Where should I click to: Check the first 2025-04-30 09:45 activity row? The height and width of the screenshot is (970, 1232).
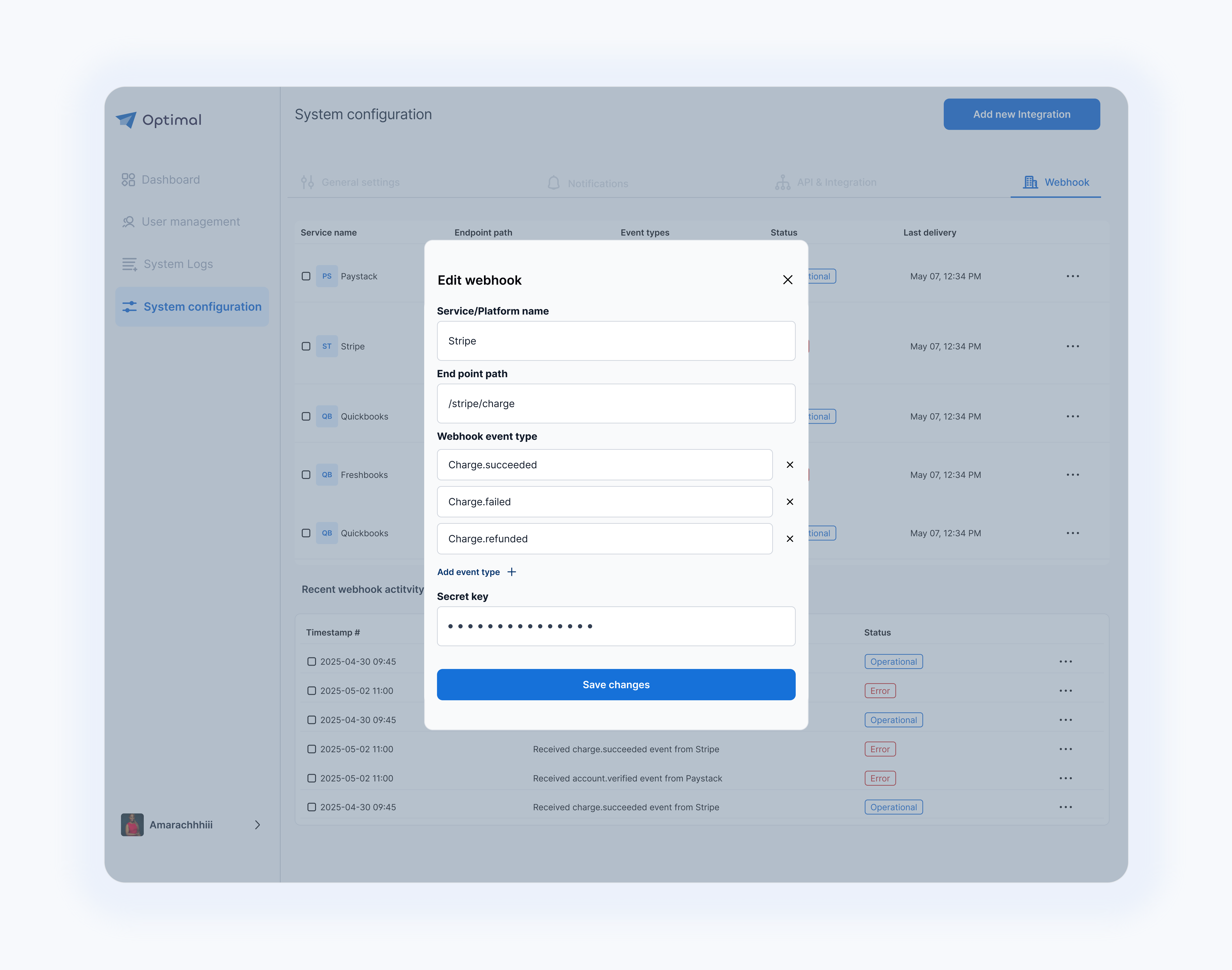click(x=311, y=662)
